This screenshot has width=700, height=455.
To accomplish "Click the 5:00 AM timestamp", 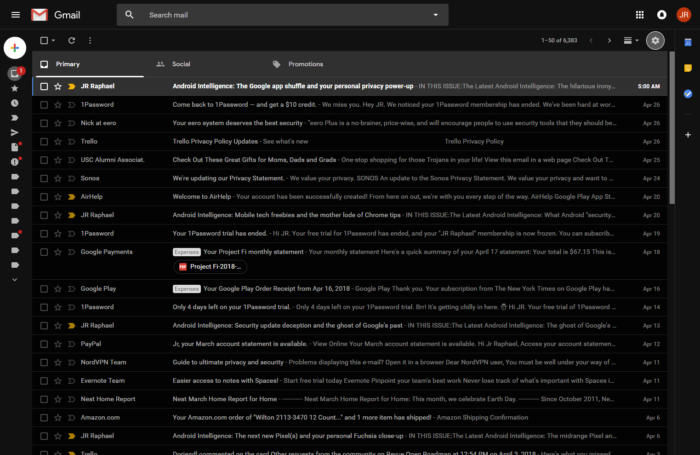I will click(649, 86).
